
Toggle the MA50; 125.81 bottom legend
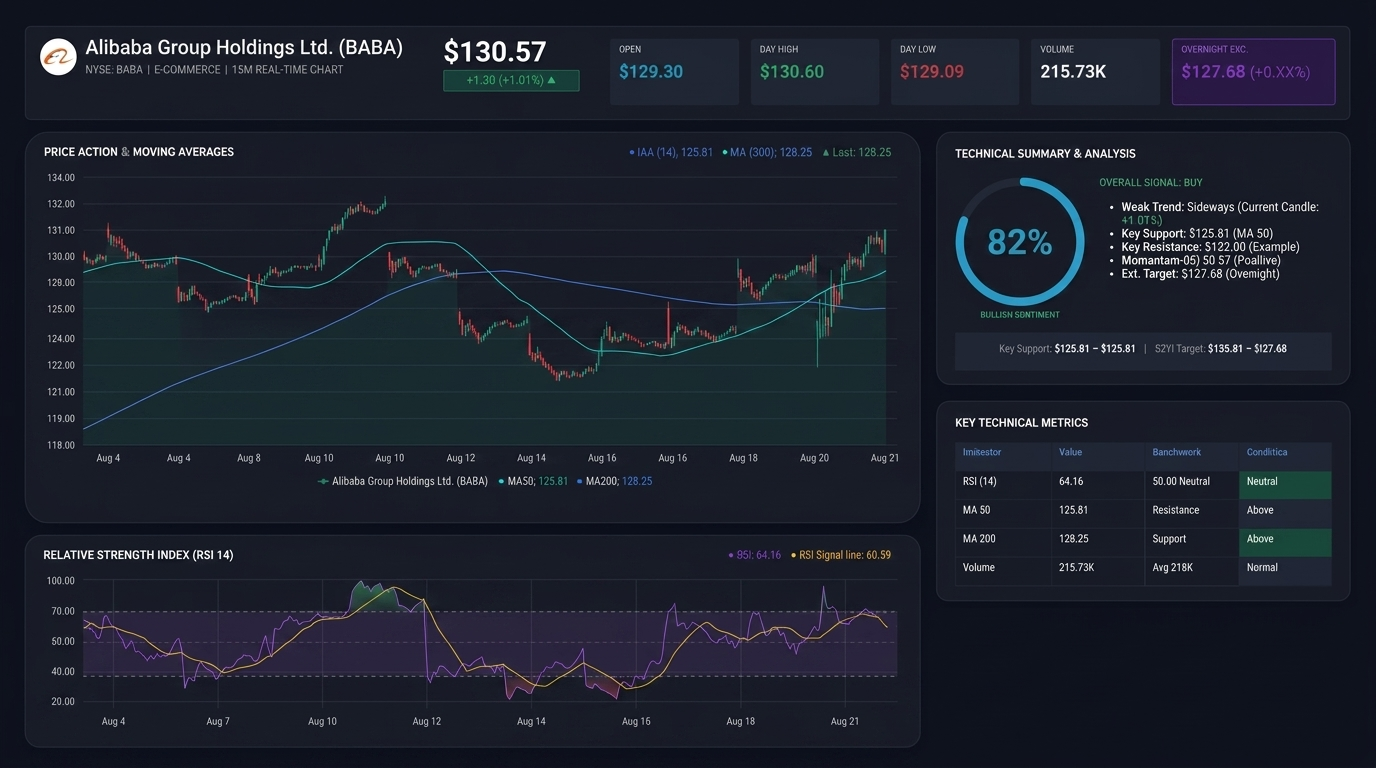point(533,481)
